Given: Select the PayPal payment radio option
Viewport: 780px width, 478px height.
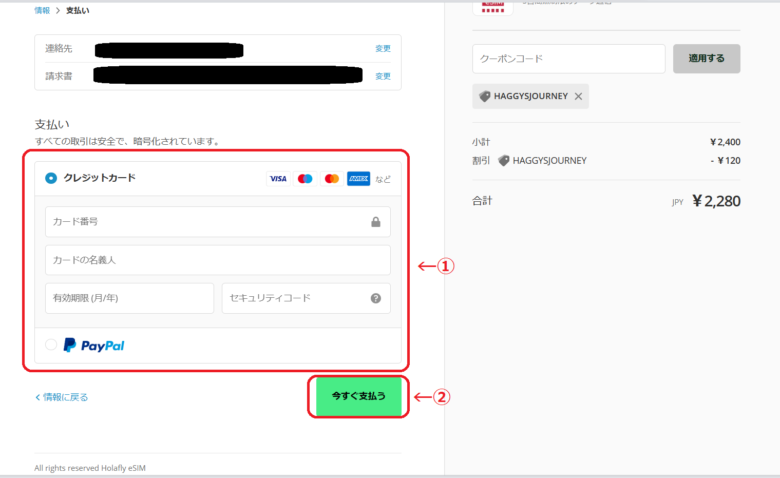Looking at the screenshot, I should pos(51,345).
